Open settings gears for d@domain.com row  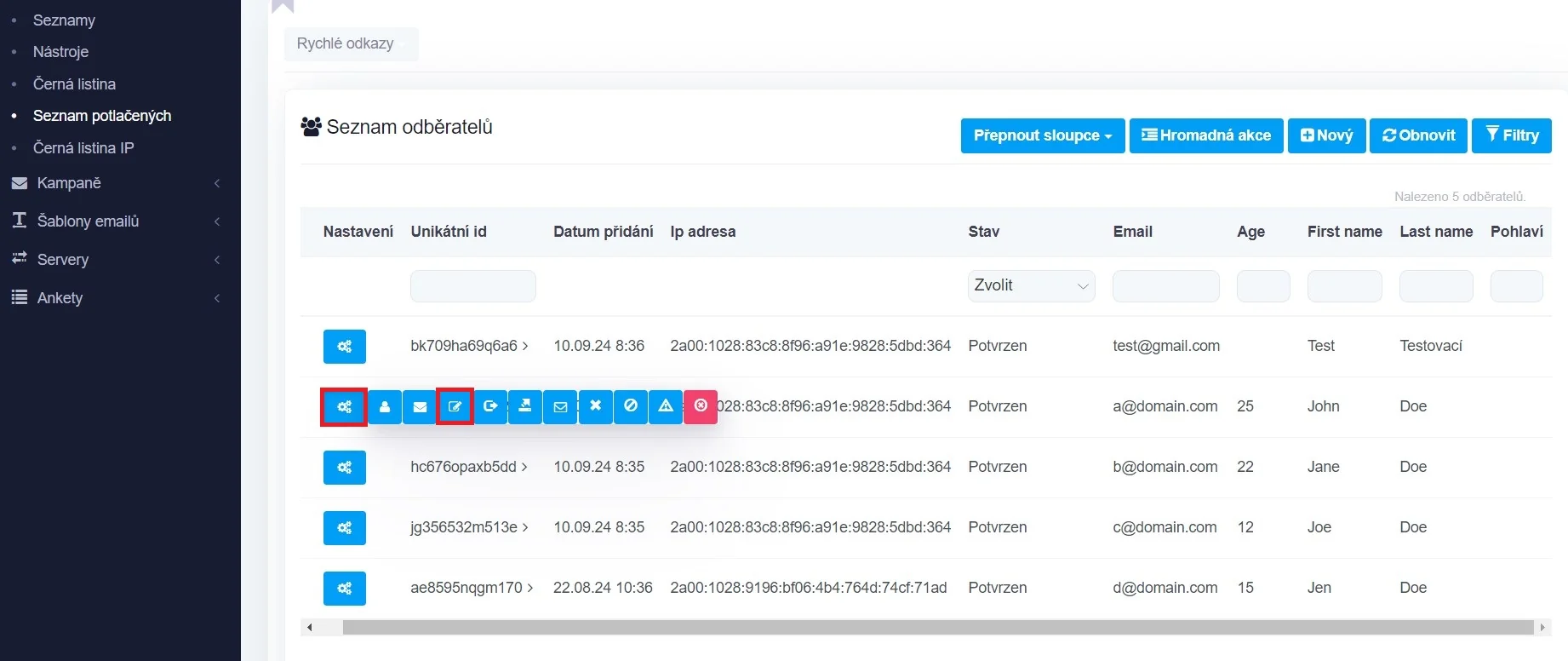coord(345,589)
